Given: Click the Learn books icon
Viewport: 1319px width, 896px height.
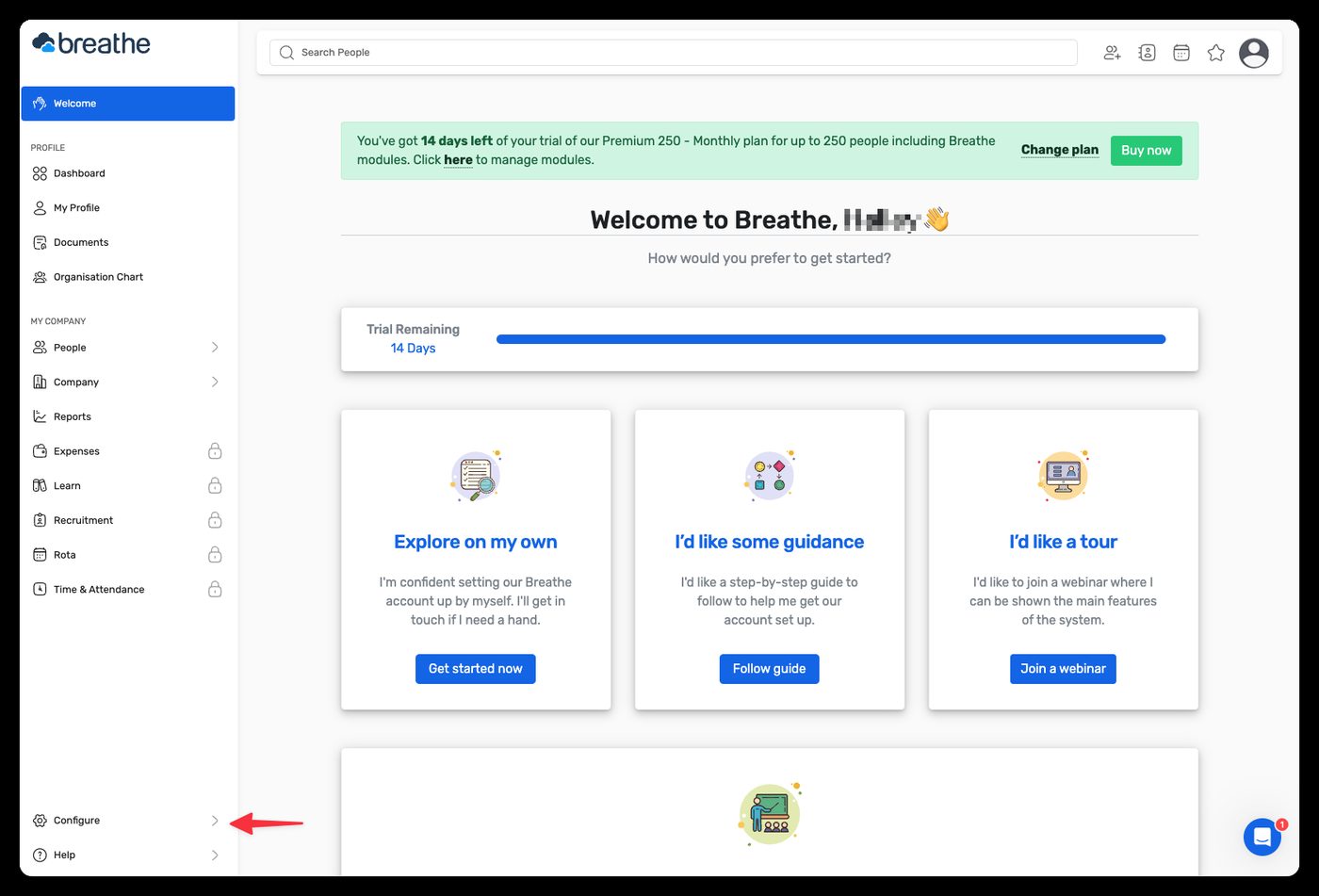Looking at the screenshot, I should point(40,485).
